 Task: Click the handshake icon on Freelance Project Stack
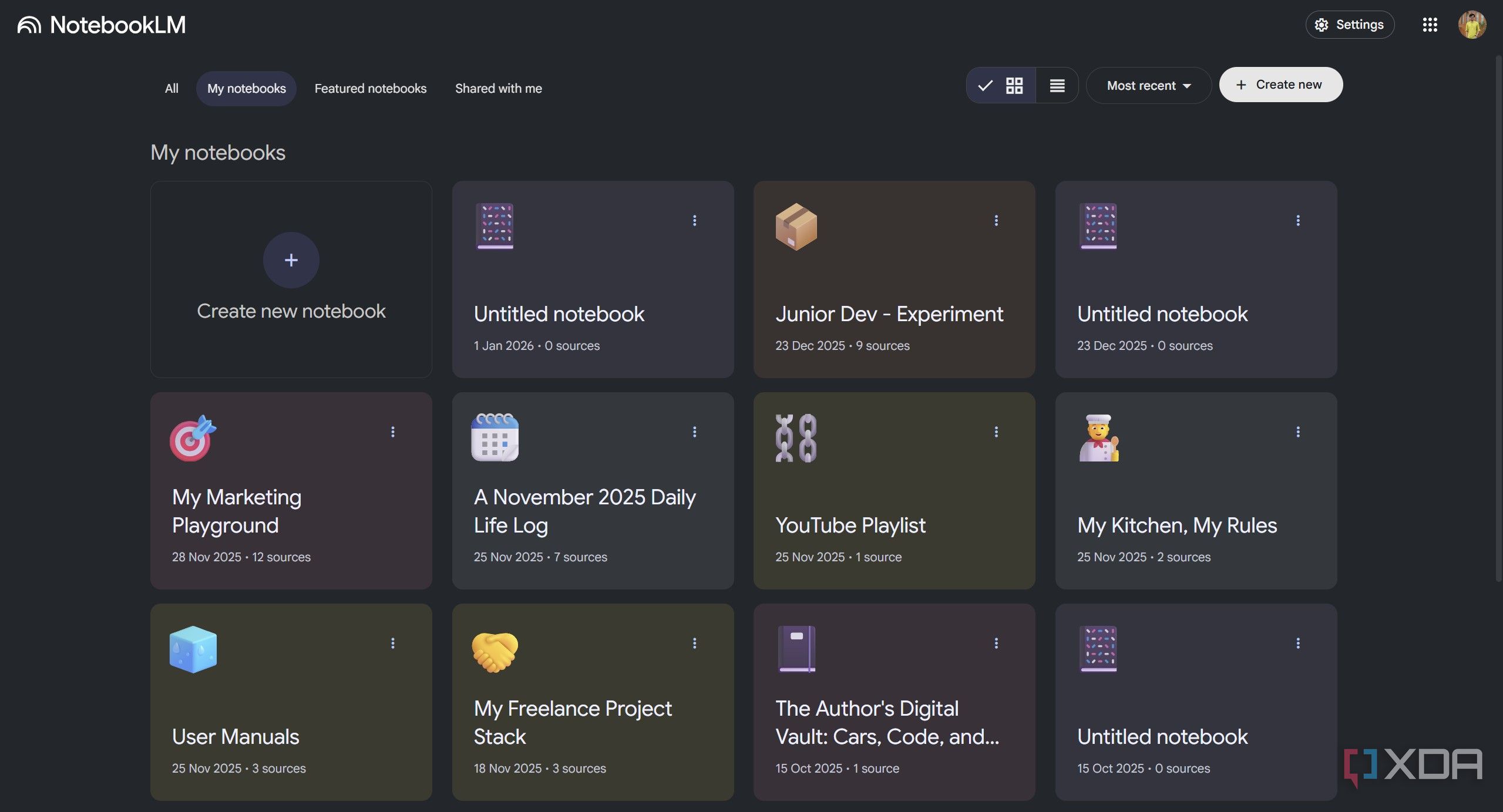tap(495, 651)
